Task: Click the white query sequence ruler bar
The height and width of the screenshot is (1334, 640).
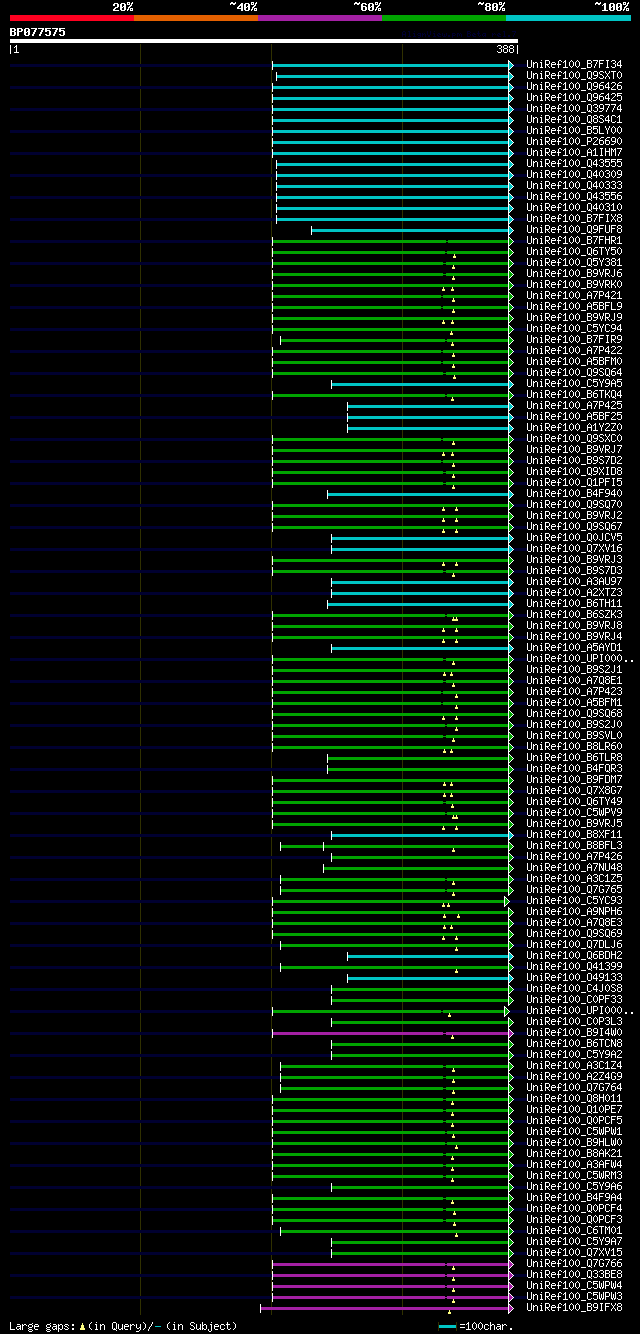Action: [x=264, y=41]
